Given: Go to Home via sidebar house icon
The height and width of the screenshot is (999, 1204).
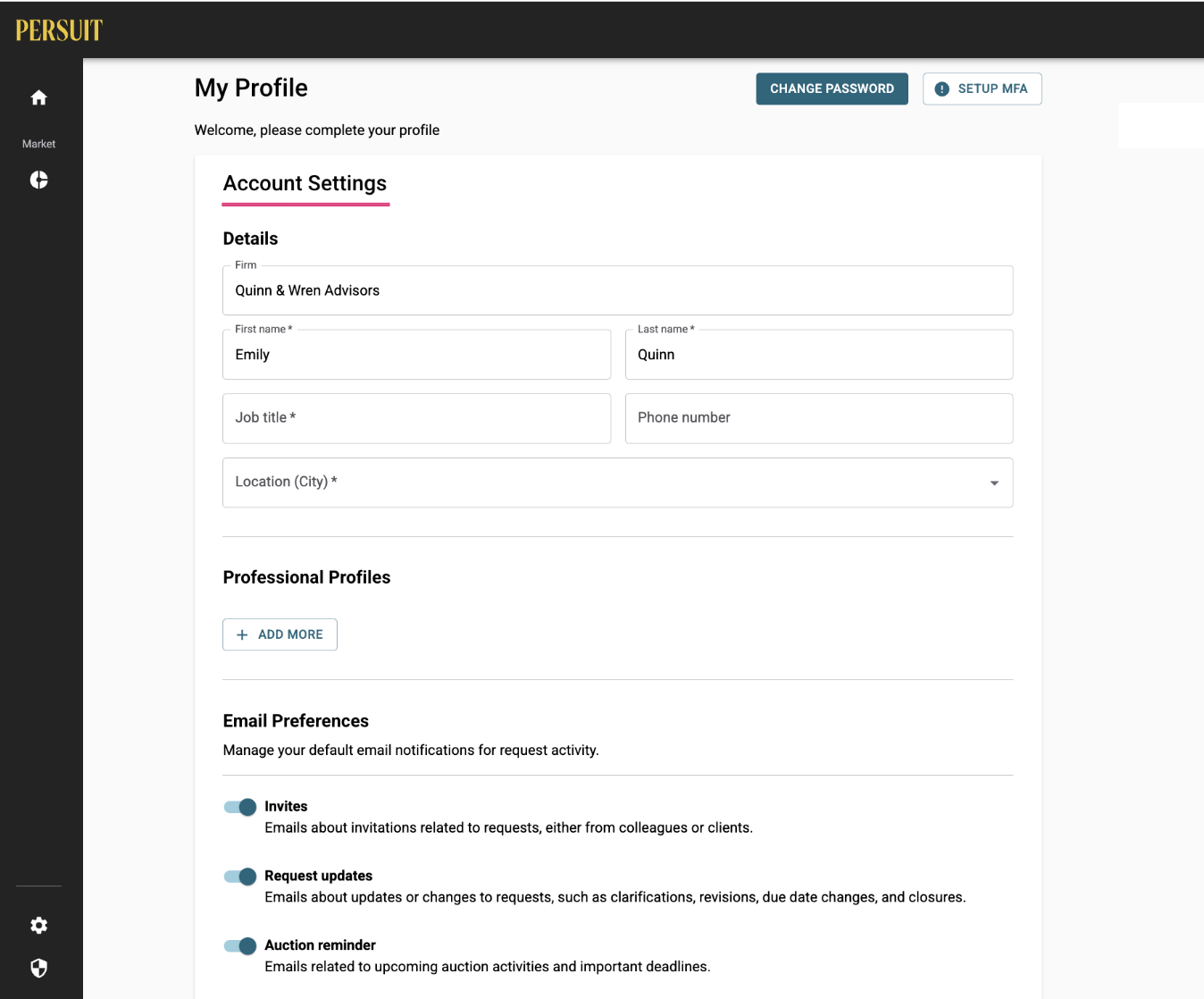Looking at the screenshot, I should (38, 97).
